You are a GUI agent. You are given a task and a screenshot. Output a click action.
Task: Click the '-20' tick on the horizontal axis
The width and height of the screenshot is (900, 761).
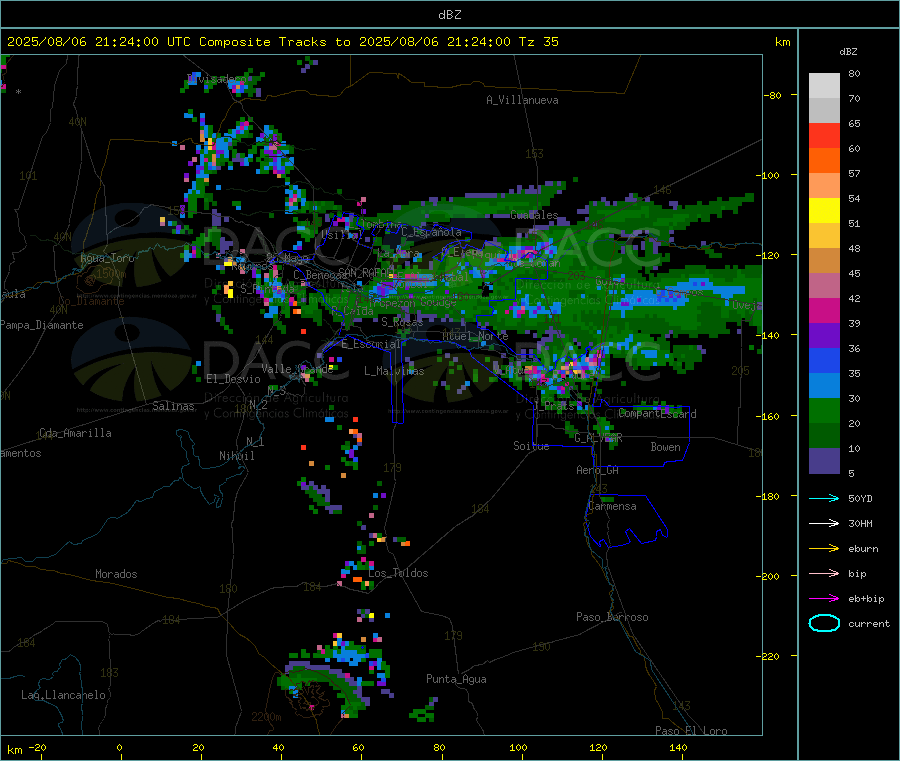(x=37, y=748)
